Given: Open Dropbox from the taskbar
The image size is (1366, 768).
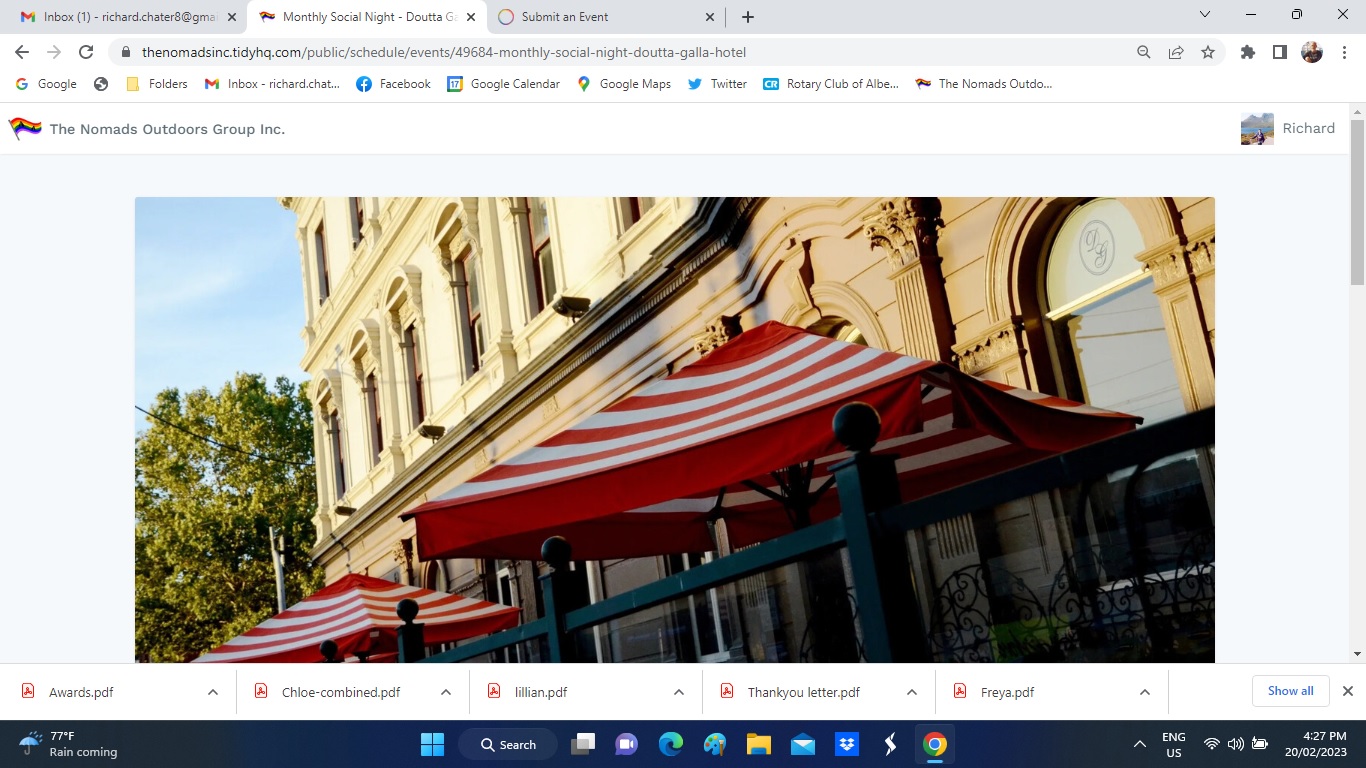Looking at the screenshot, I should 847,744.
